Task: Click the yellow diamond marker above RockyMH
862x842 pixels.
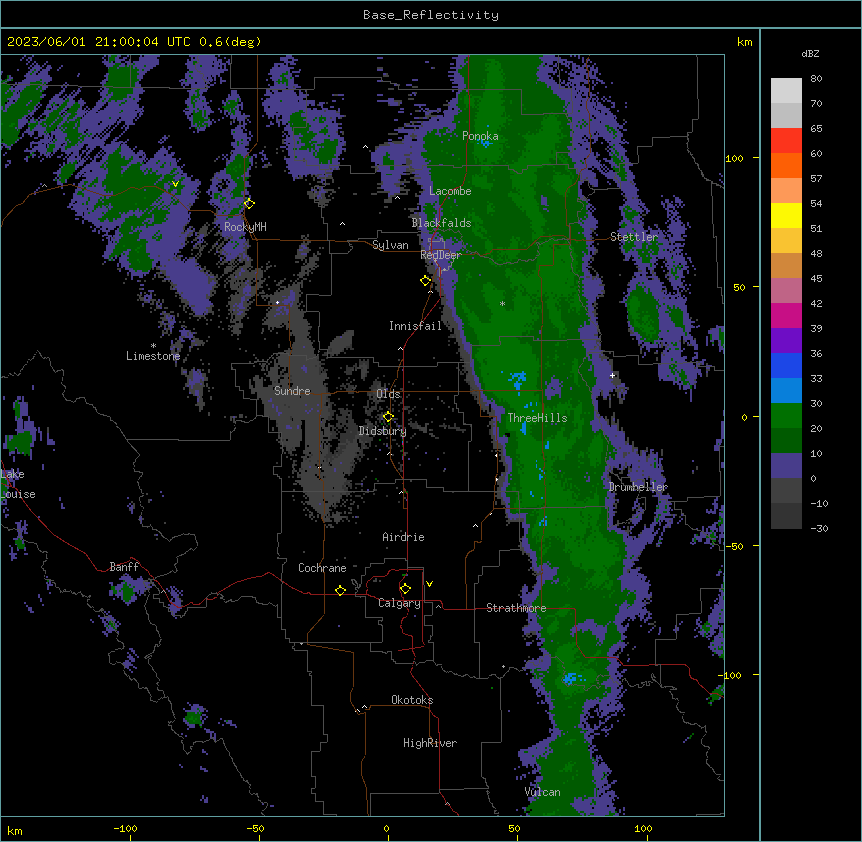Action: 250,204
